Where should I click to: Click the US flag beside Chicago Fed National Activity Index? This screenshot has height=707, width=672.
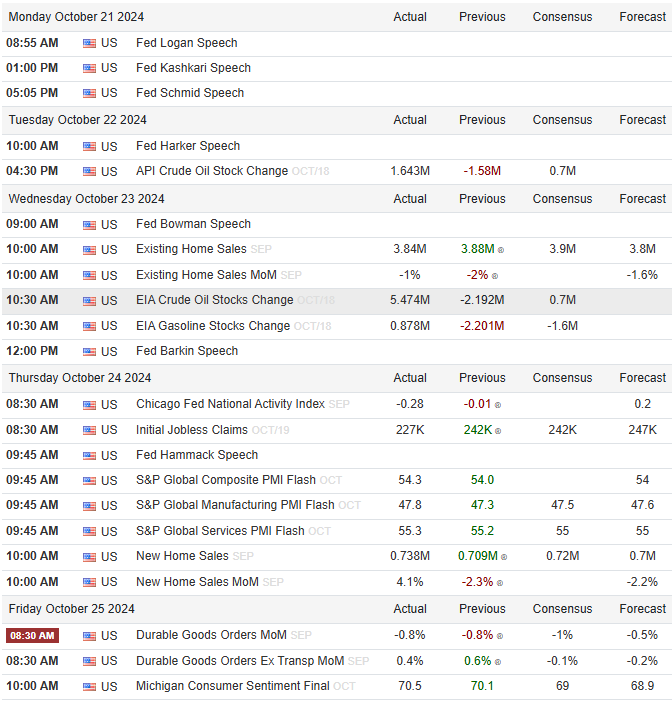[x=89, y=404]
